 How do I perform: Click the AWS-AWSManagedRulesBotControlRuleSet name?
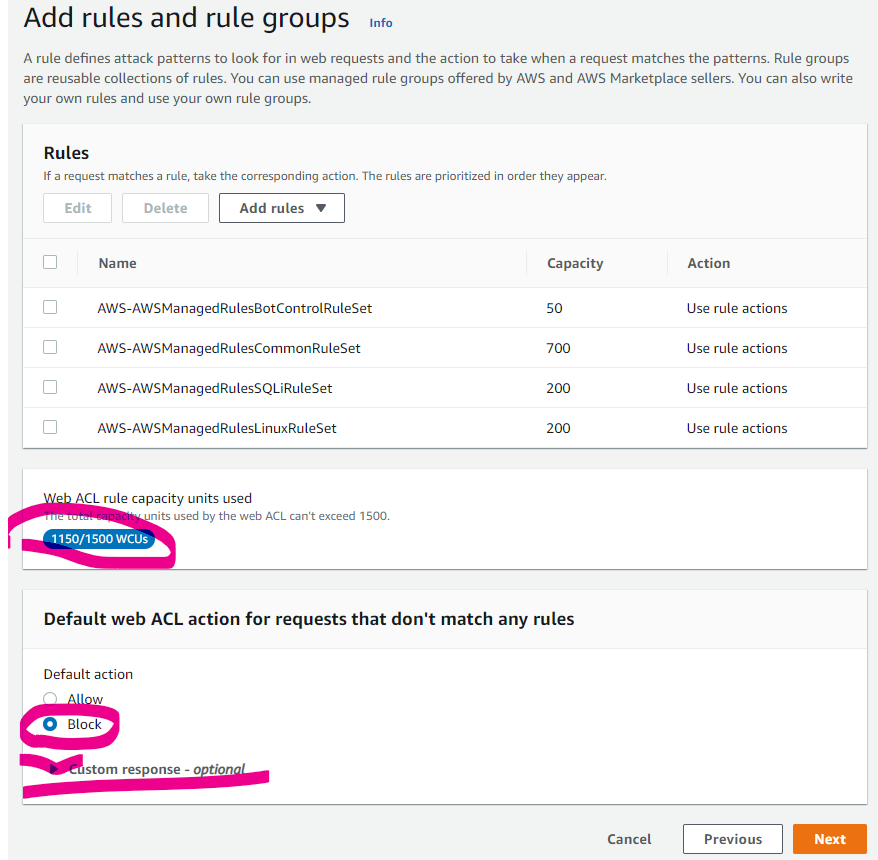click(x=235, y=309)
